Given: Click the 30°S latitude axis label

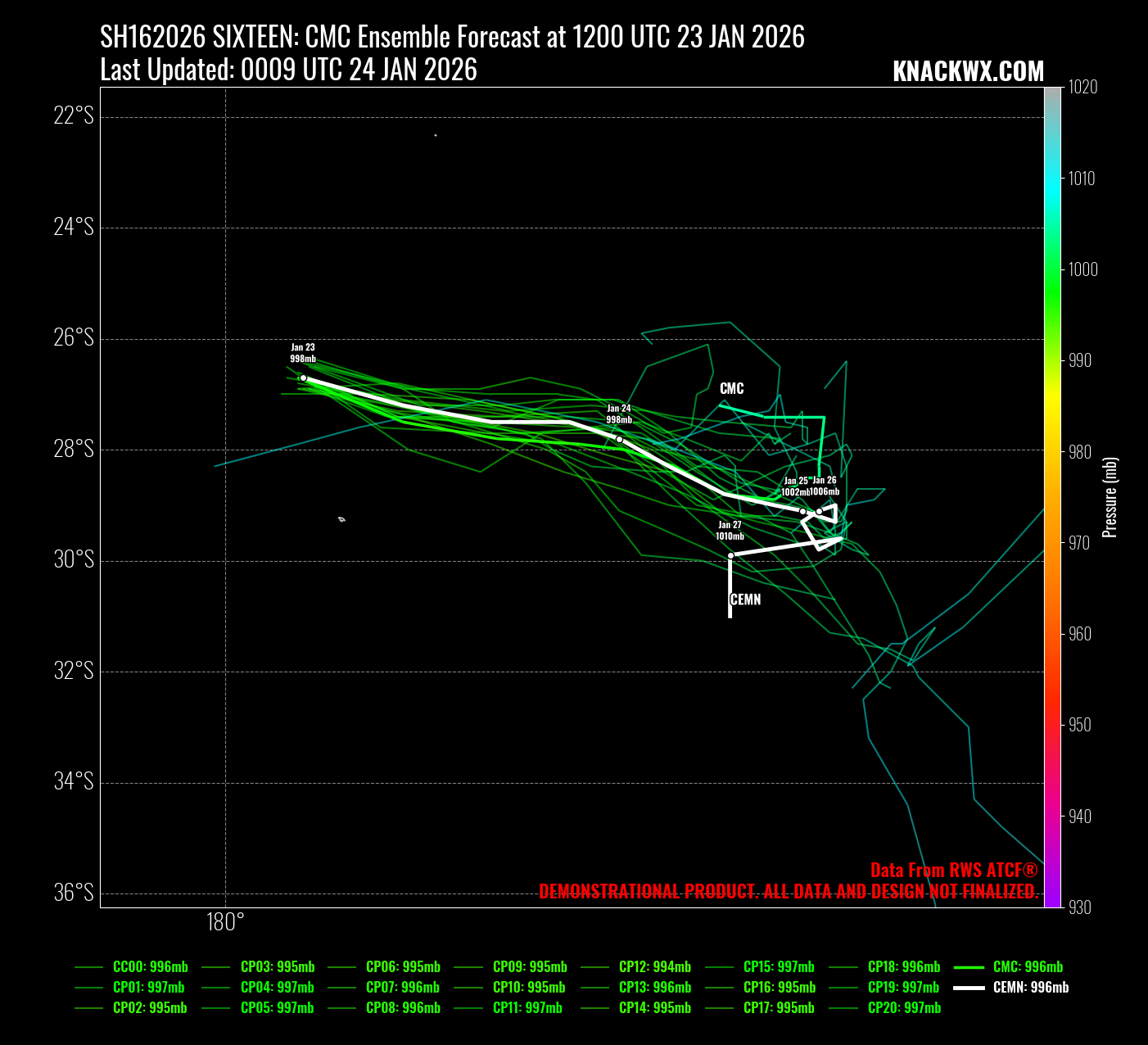Looking at the screenshot, I should 74,560.
